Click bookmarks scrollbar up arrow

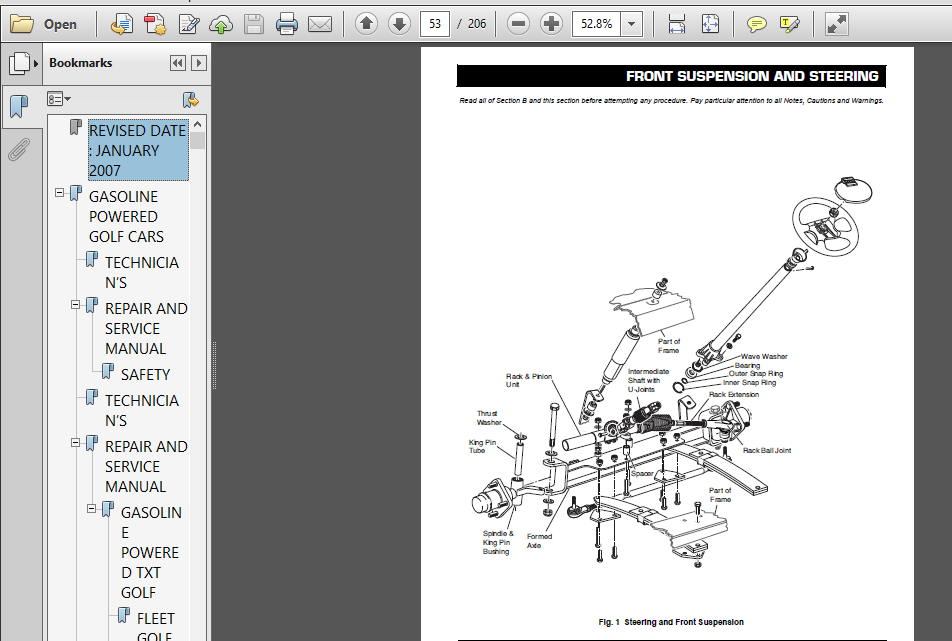point(197,124)
